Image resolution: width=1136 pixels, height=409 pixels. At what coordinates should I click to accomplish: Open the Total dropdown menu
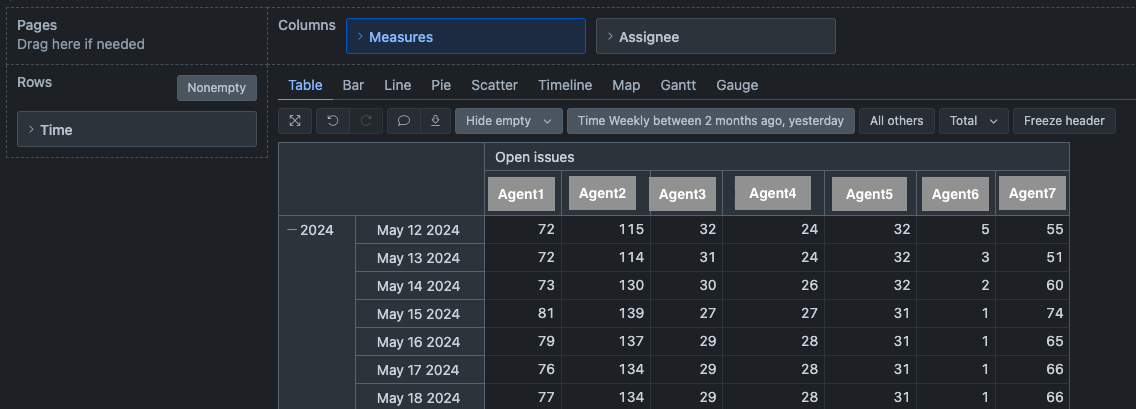click(973, 121)
